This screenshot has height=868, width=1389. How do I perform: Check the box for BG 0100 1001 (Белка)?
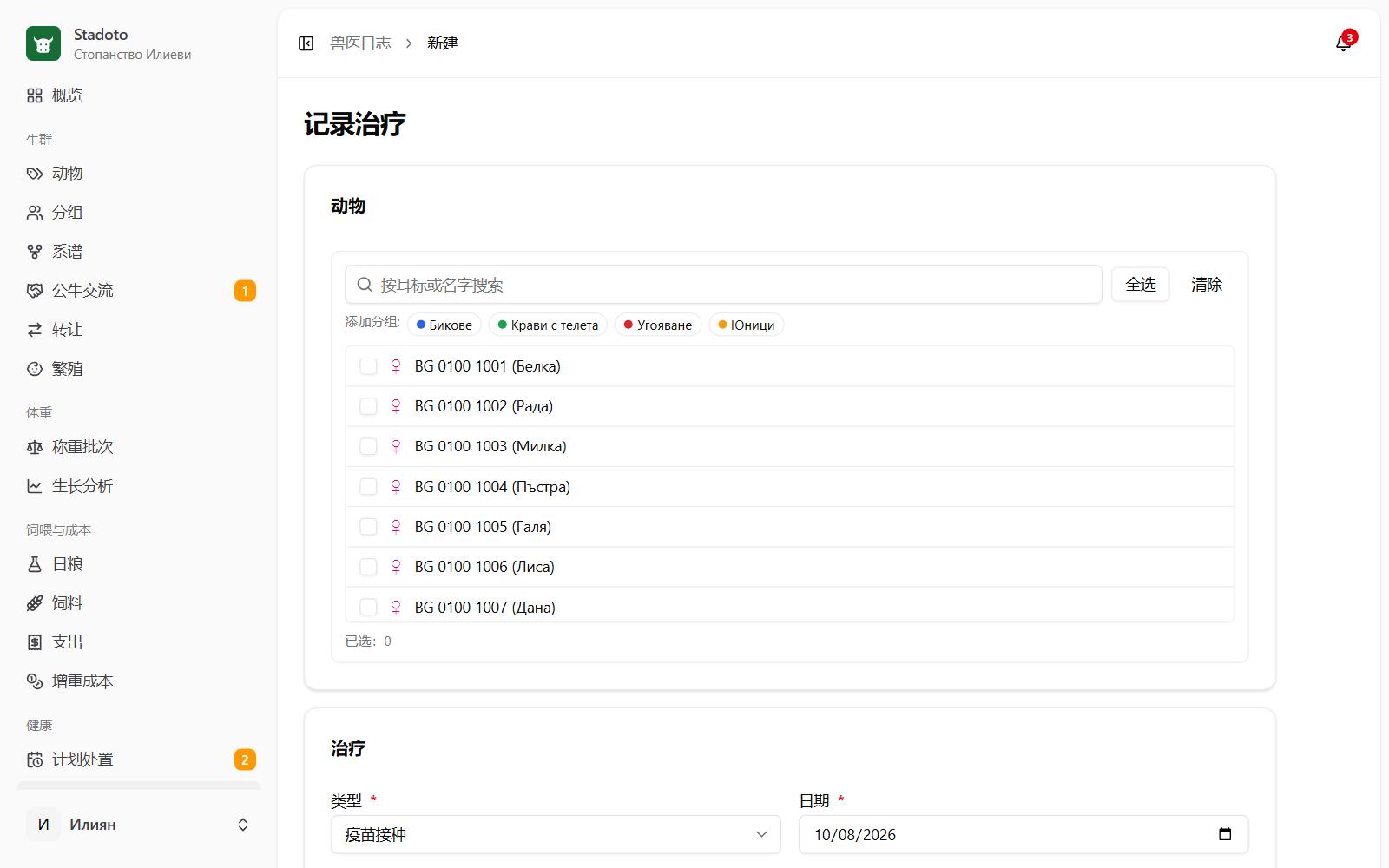pos(368,366)
